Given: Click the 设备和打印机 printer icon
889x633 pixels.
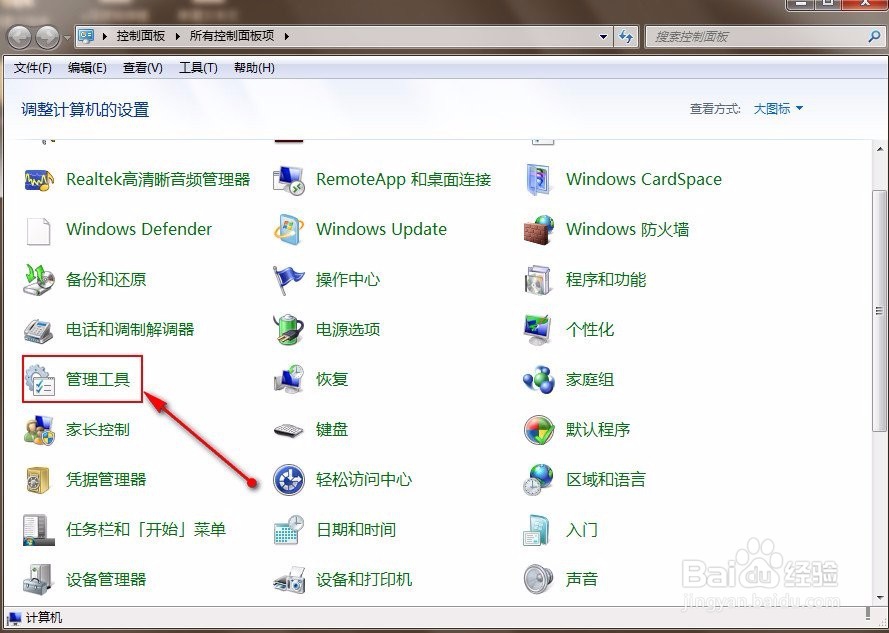Looking at the screenshot, I should [289, 580].
